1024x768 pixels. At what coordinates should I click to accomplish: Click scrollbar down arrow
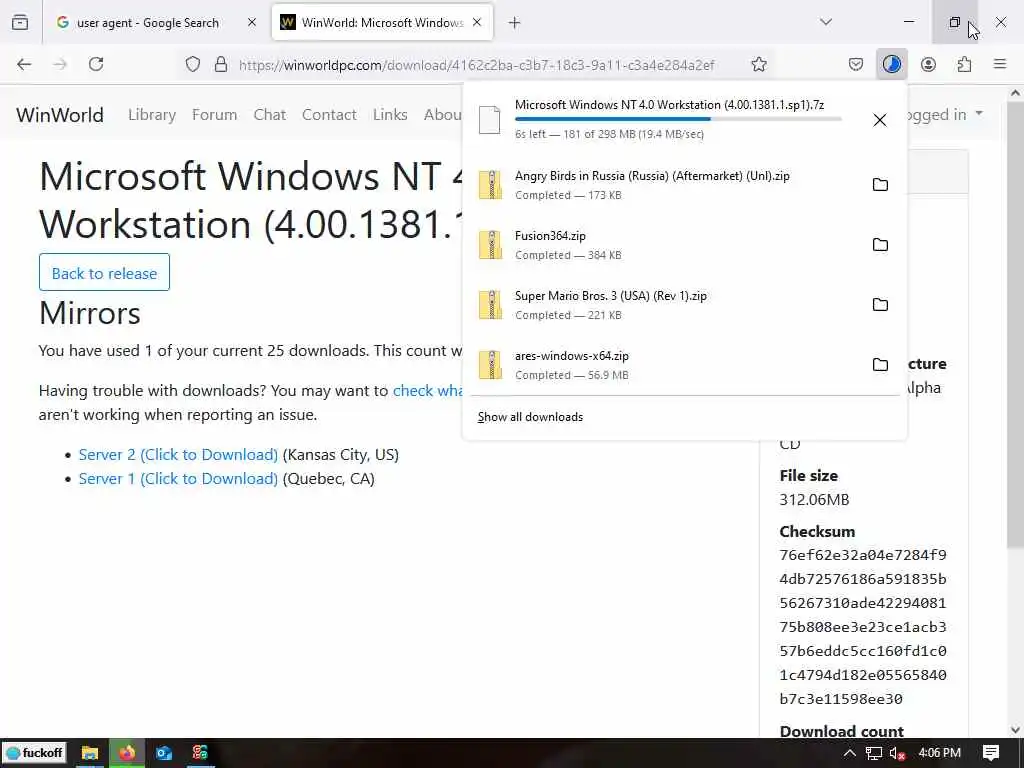1016,729
